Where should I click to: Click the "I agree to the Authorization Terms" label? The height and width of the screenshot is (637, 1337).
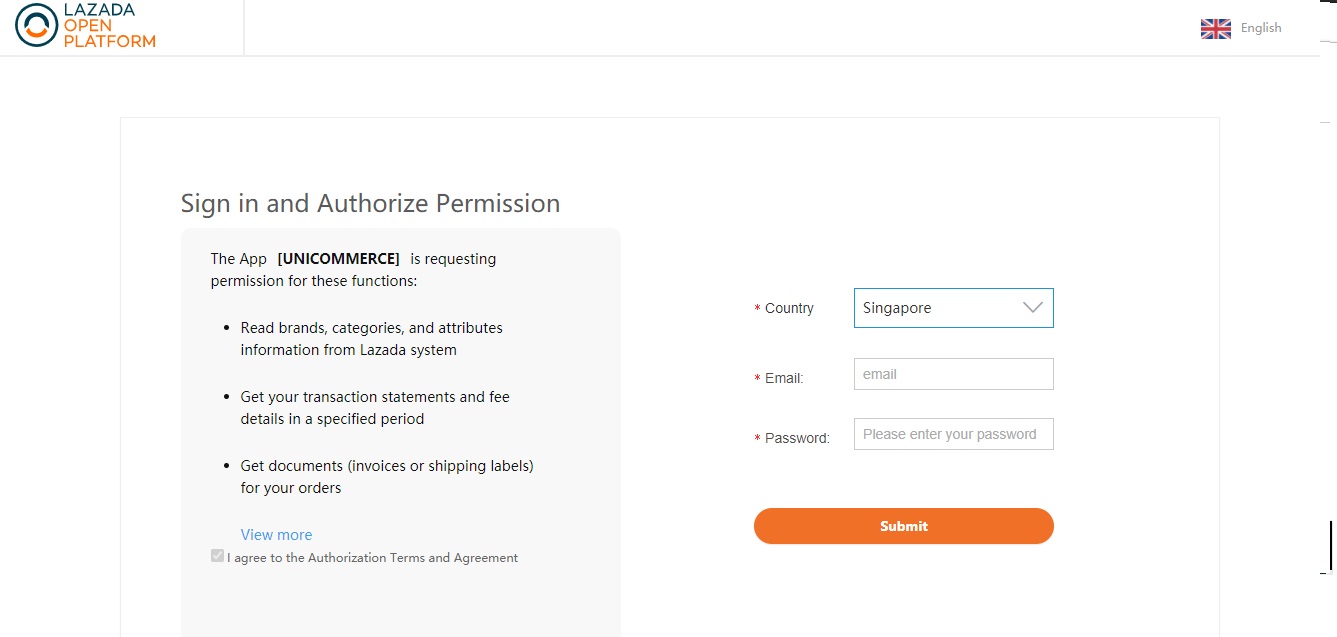tap(372, 558)
